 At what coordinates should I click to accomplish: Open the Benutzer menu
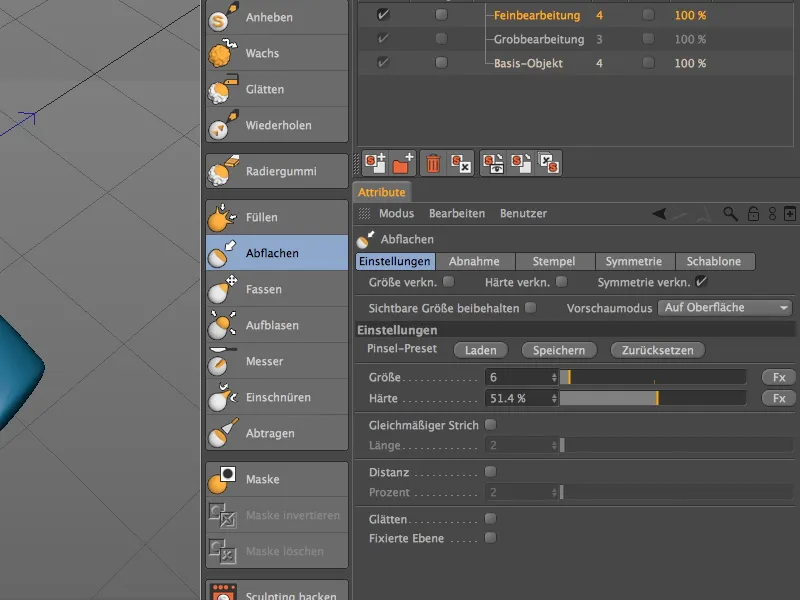[523, 214]
